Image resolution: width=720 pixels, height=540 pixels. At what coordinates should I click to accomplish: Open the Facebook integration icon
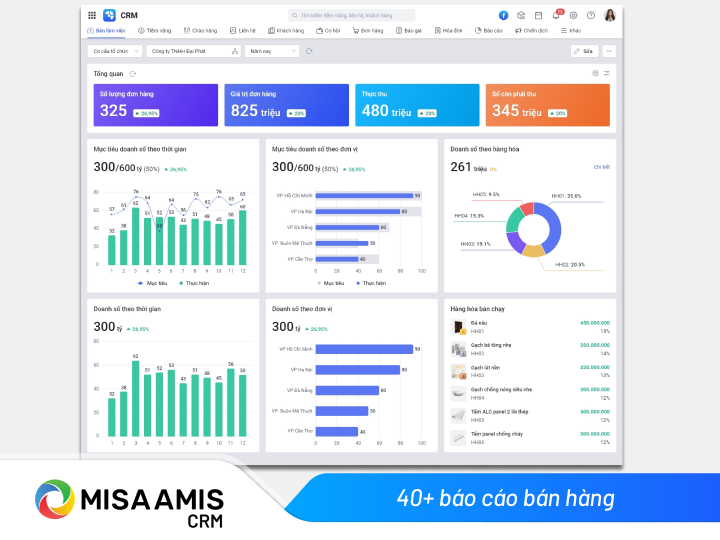504,15
